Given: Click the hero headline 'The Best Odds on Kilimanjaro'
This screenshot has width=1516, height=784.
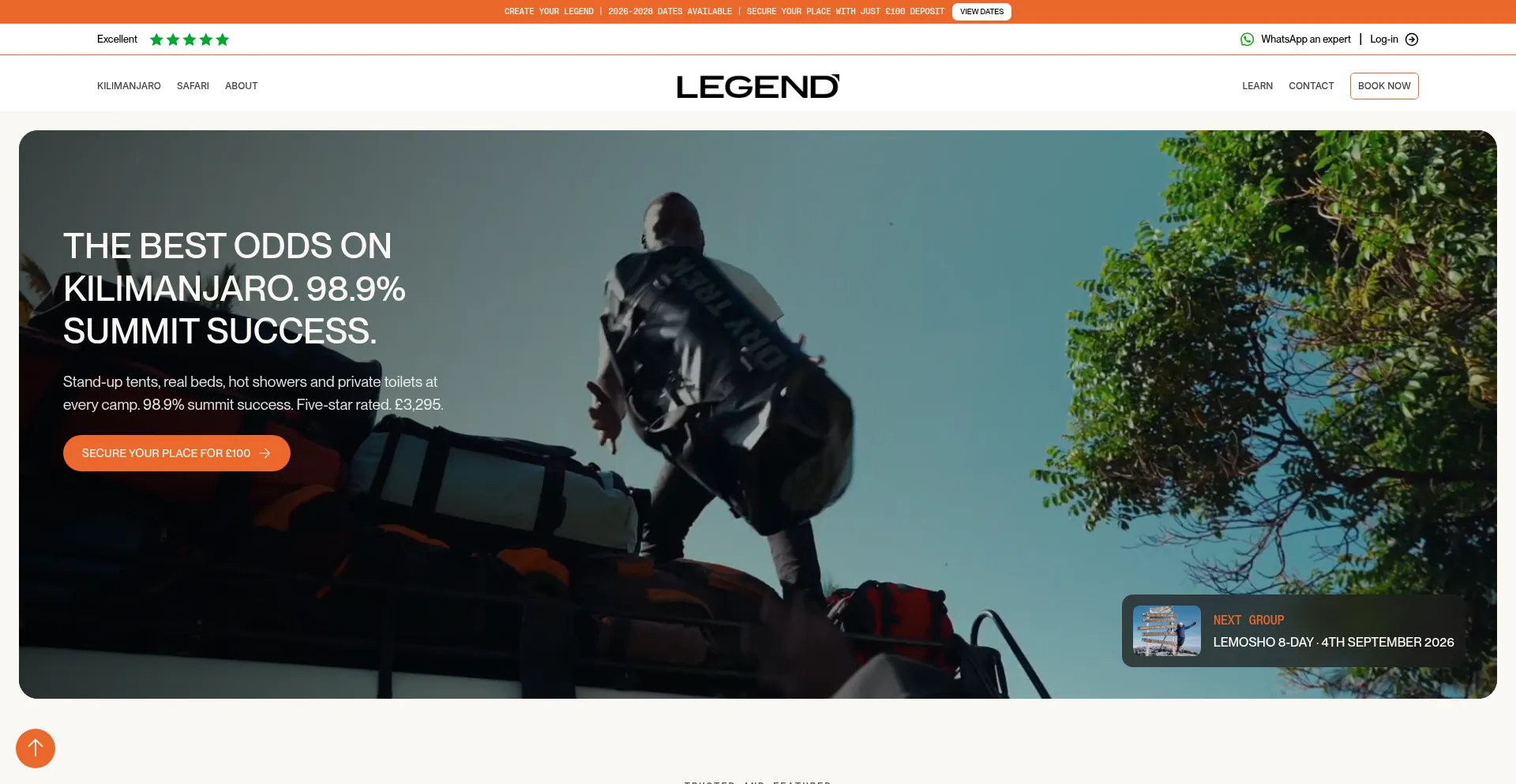Looking at the screenshot, I should click(235, 288).
